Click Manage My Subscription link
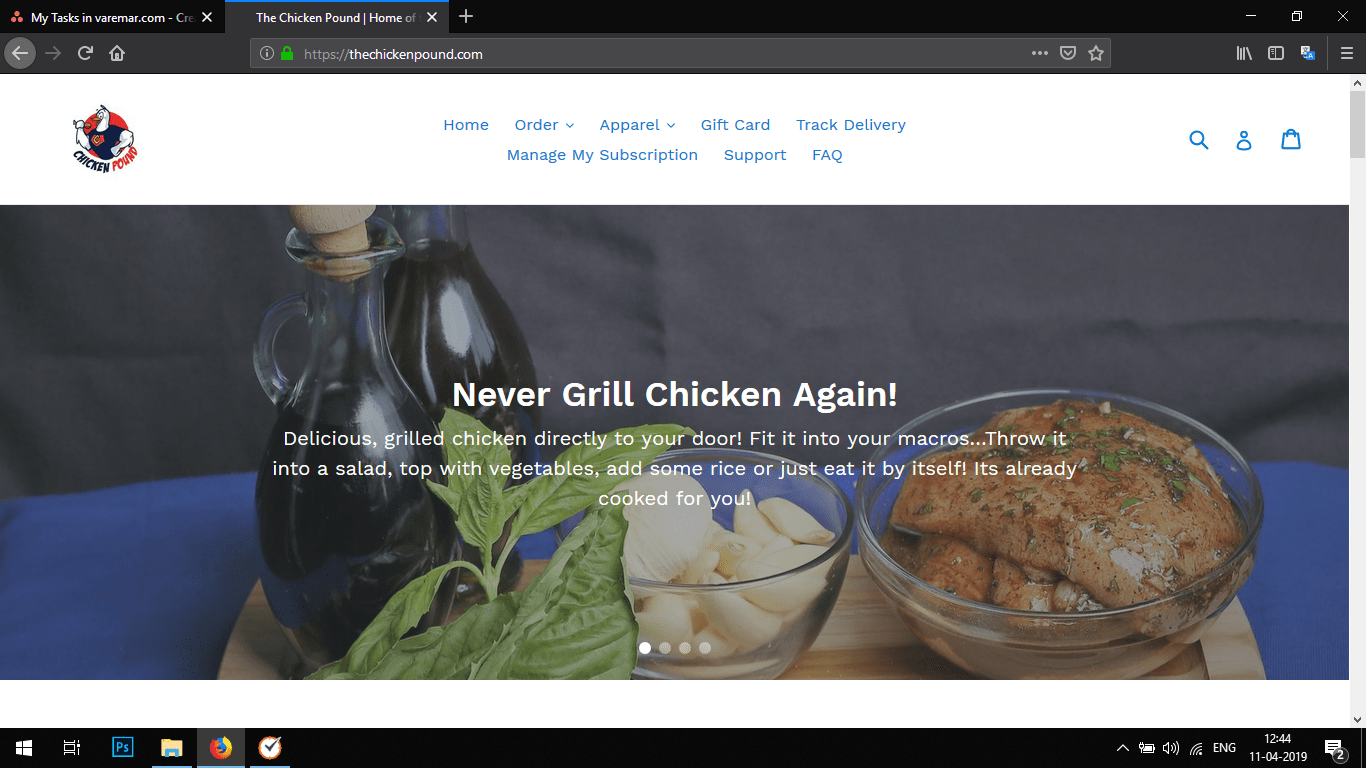This screenshot has width=1366, height=768. click(x=602, y=155)
